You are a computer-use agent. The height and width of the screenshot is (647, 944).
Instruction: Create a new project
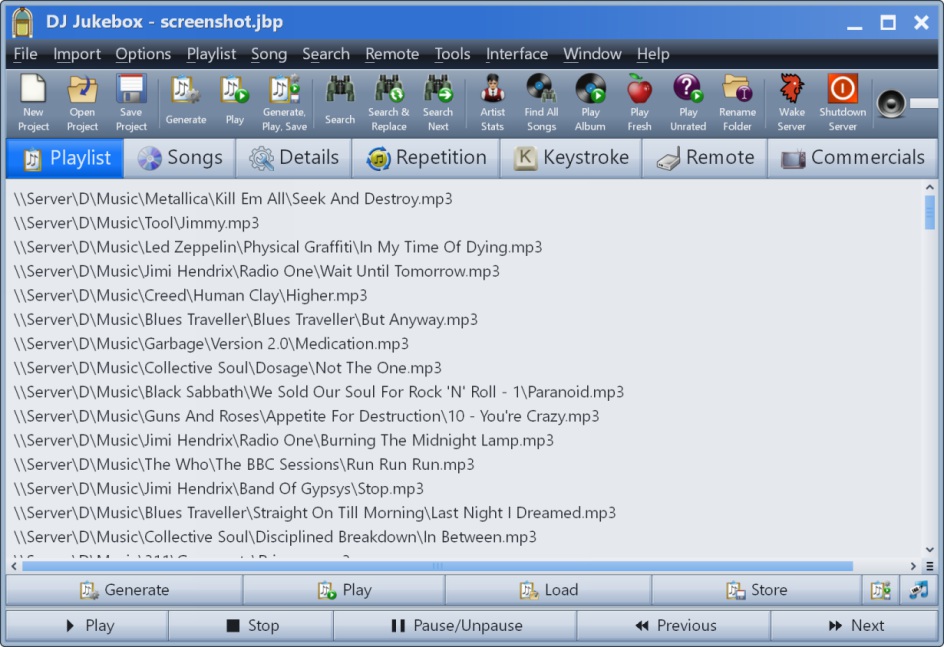tap(32, 100)
